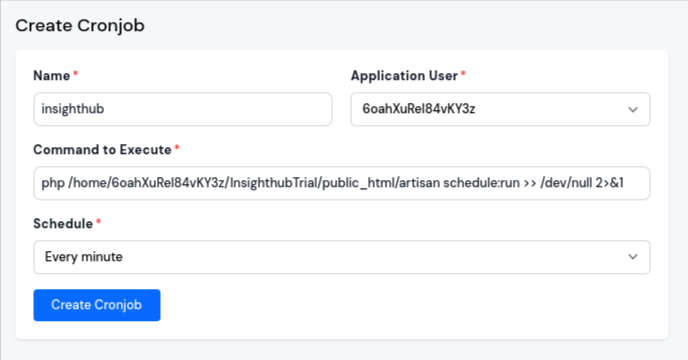Click the Application User label

click(404, 76)
